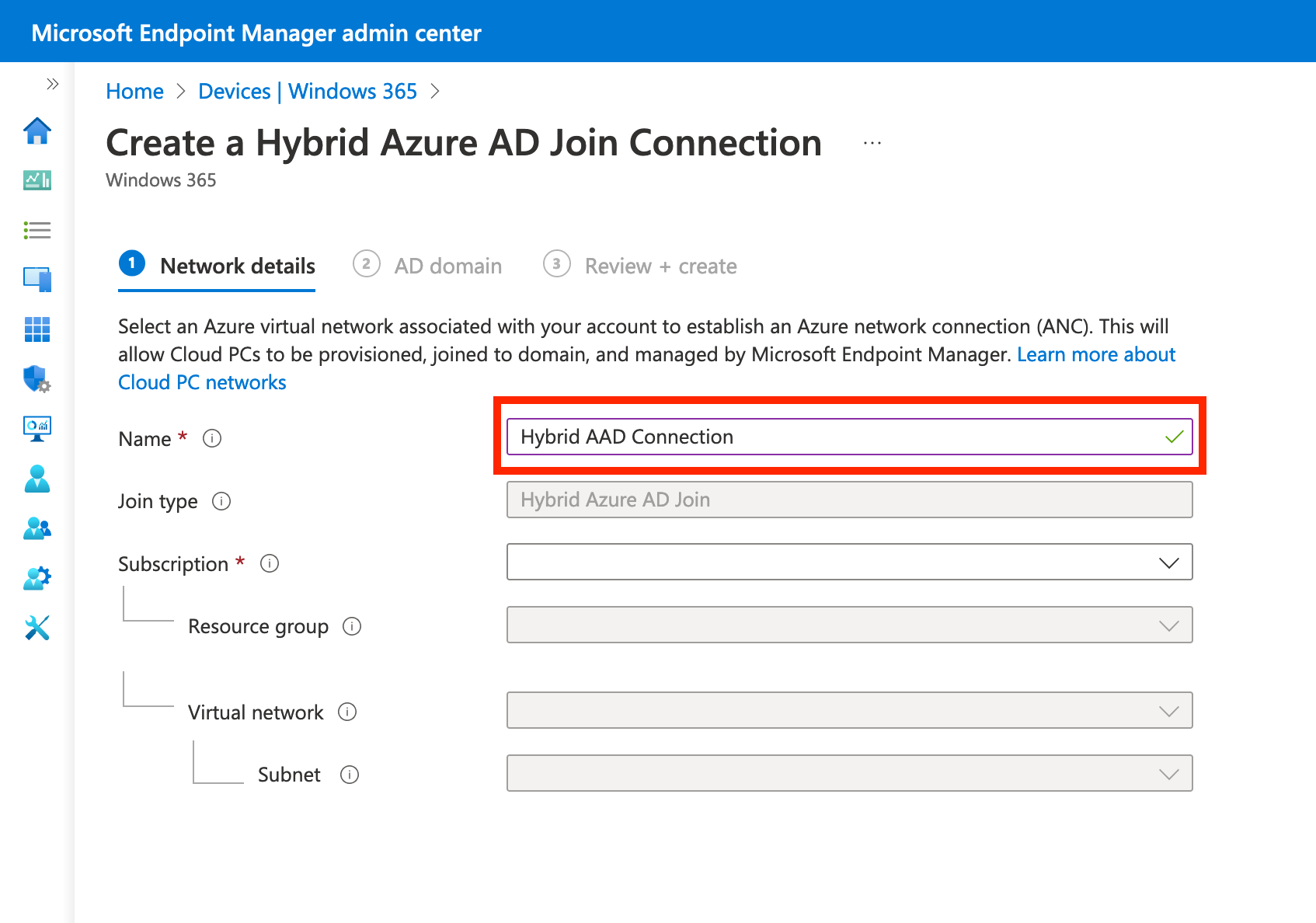The image size is (1316, 923).
Task: Open Tenant administration gear-person icon
Action: [x=37, y=578]
